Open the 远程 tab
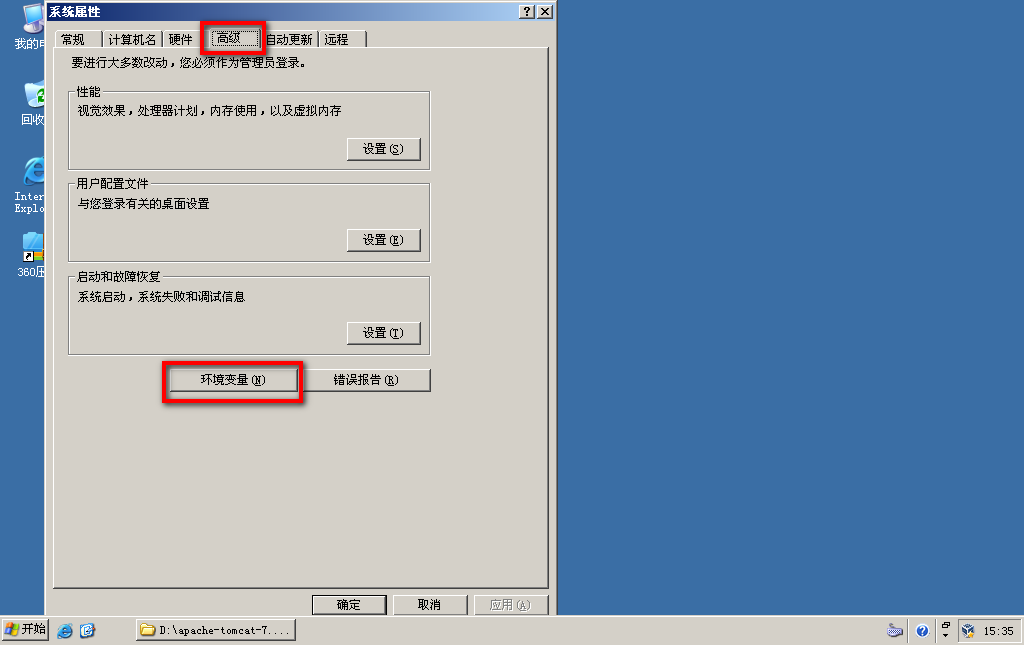This screenshot has height=645, width=1024. pos(337,40)
